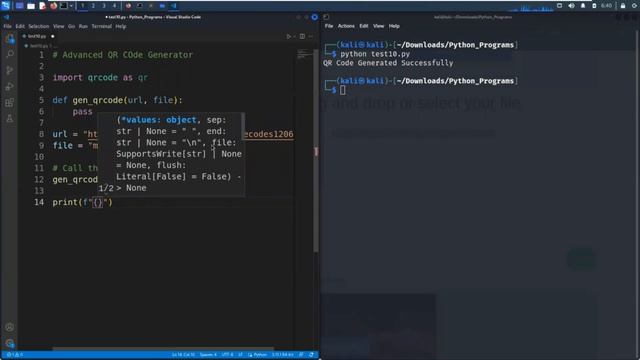Screen dimensions: 640x360
Task: Check the battery icon in system tray
Action: (594, 6)
